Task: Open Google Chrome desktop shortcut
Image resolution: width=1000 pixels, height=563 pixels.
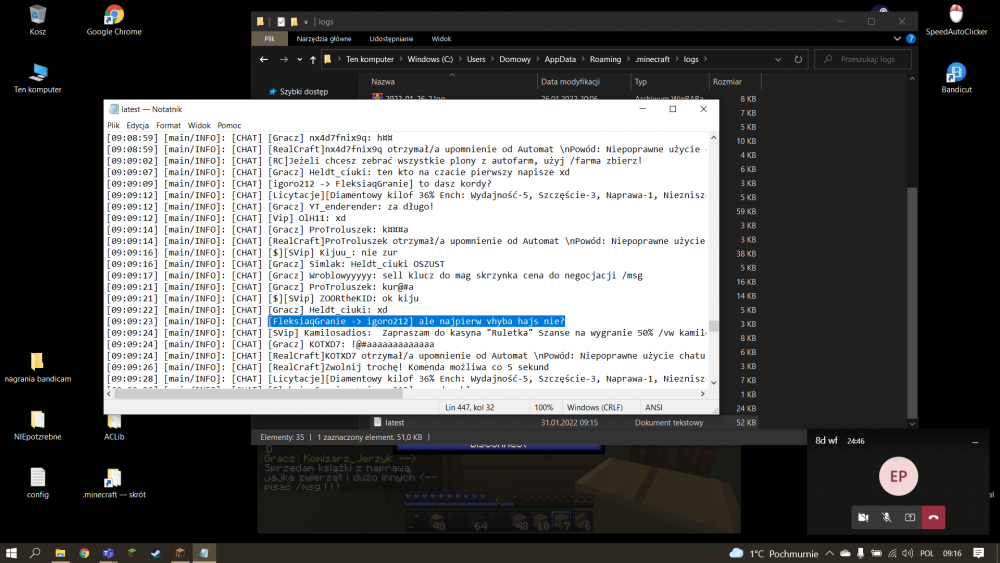Action: 114,20
